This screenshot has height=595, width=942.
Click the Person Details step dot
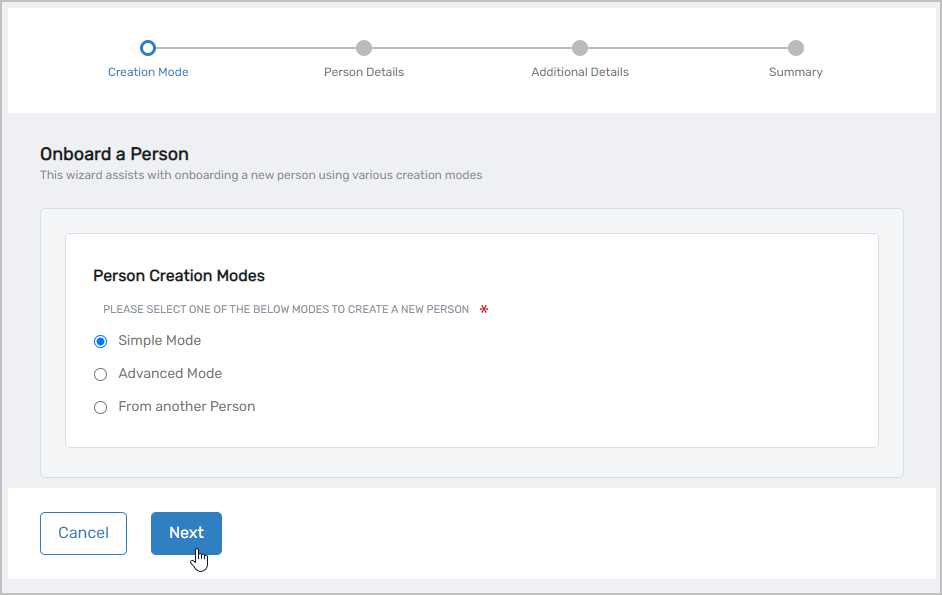pyautogui.click(x=364, y=47)
